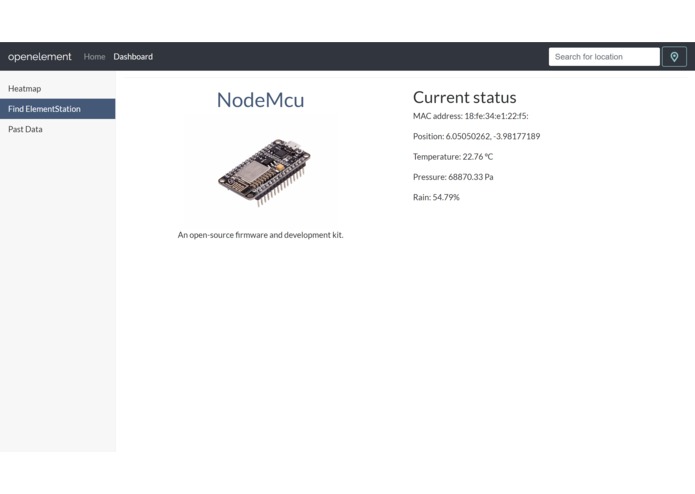
Task: Click the Position 6.05050262, -3.98177189 line
Action: tap(476, 136)
